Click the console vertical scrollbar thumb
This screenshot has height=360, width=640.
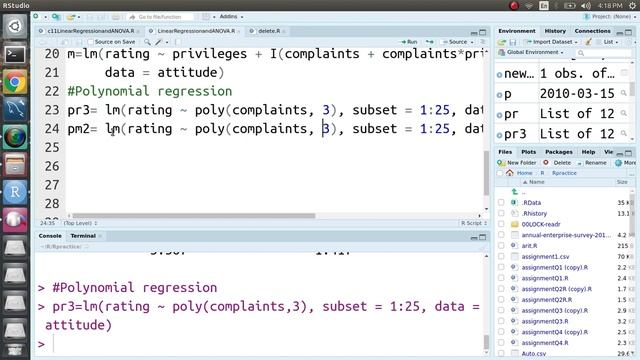coord(486,341)
